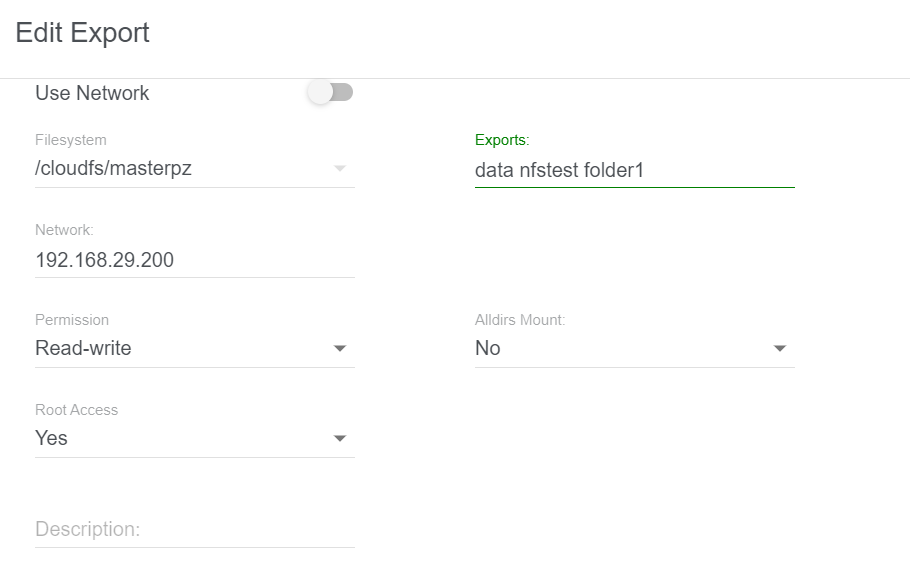This screenshot has width=910, height=568.
Task: Click the Alldirs Mount field label
Action: pyautogui.click(x=520, y=320)
